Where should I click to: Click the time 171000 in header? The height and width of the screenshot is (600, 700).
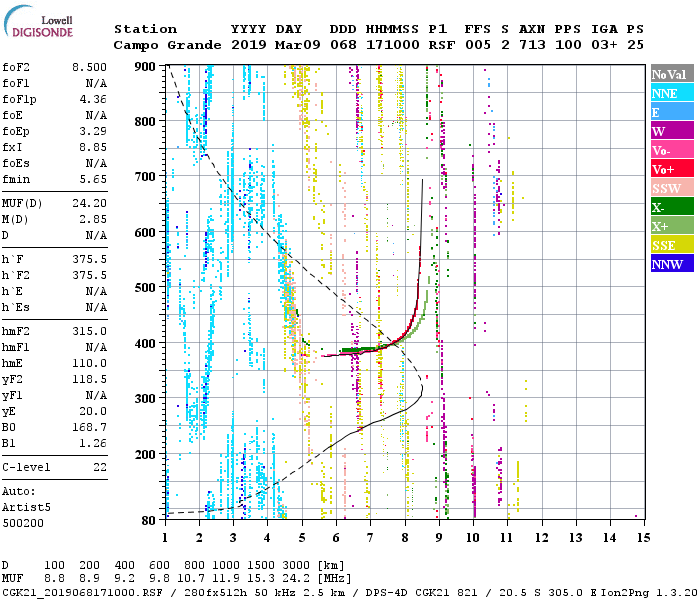(393, 45)
